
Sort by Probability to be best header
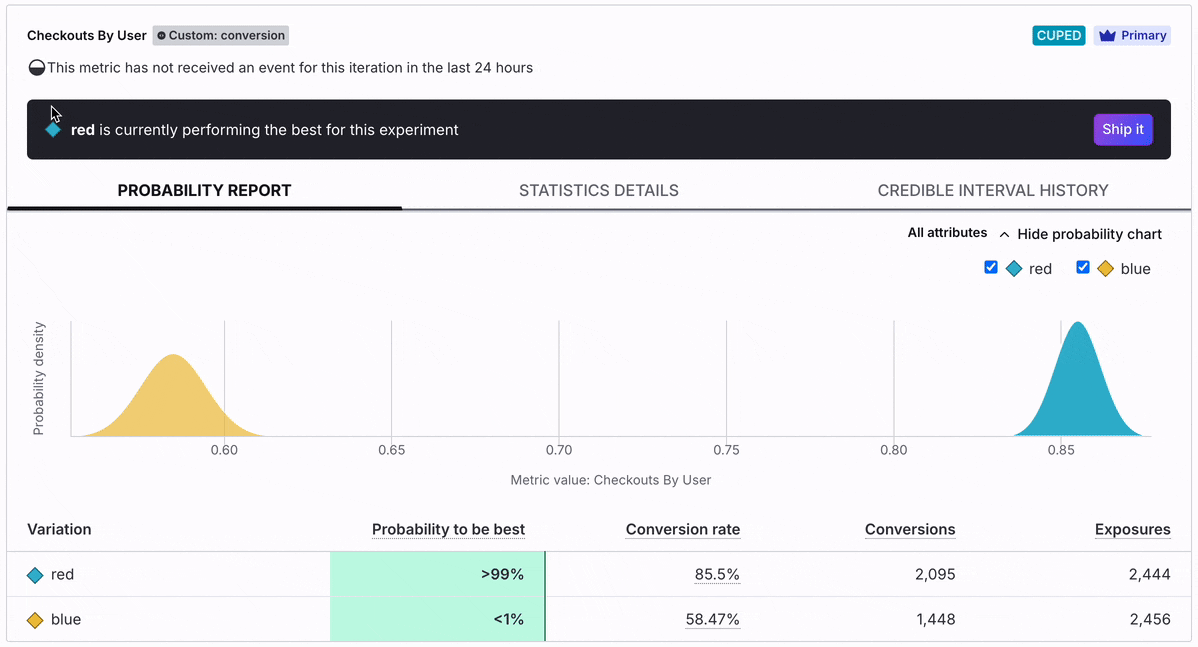[448, 529]
